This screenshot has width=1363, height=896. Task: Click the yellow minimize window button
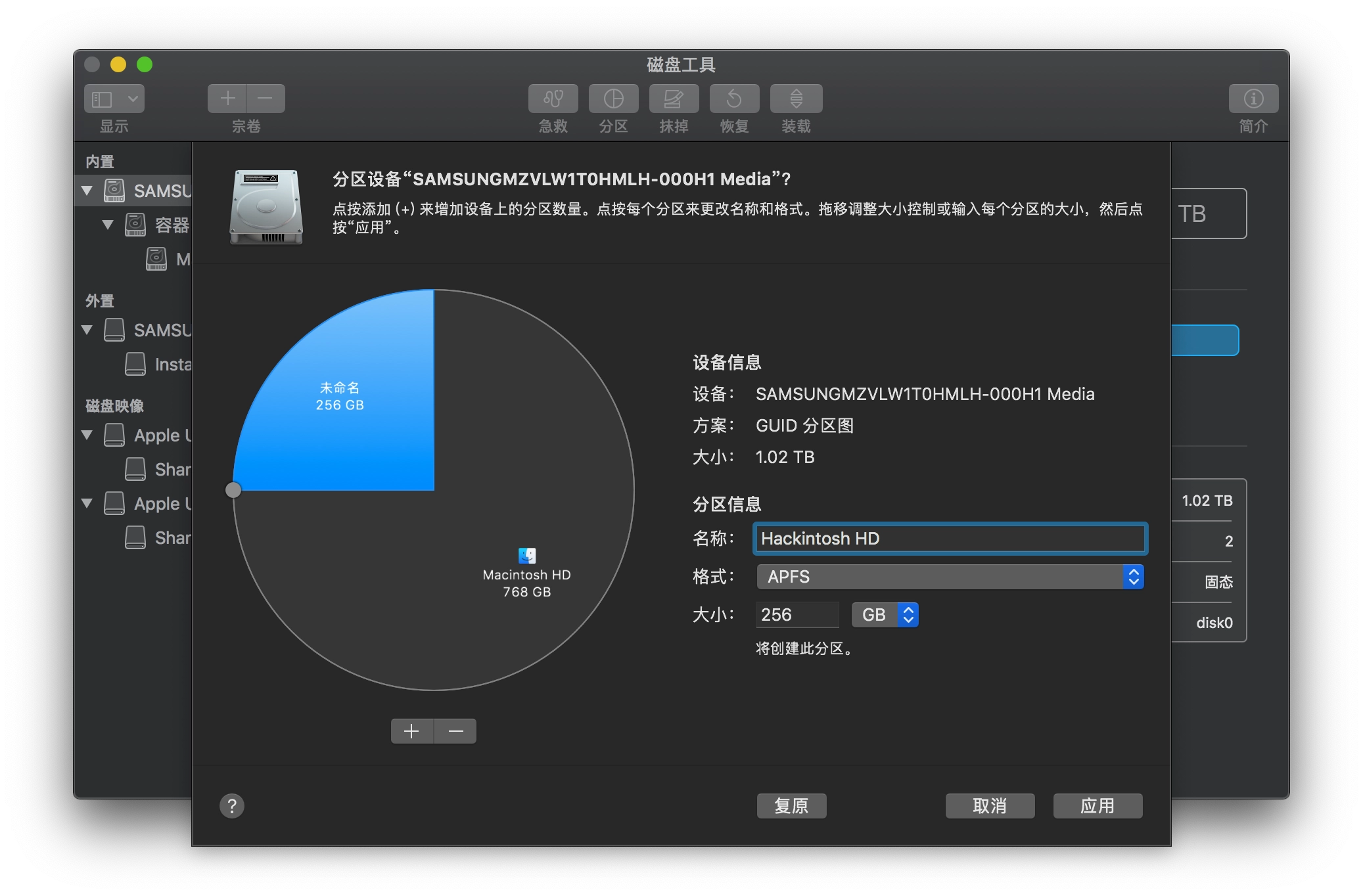pos(118,64)
